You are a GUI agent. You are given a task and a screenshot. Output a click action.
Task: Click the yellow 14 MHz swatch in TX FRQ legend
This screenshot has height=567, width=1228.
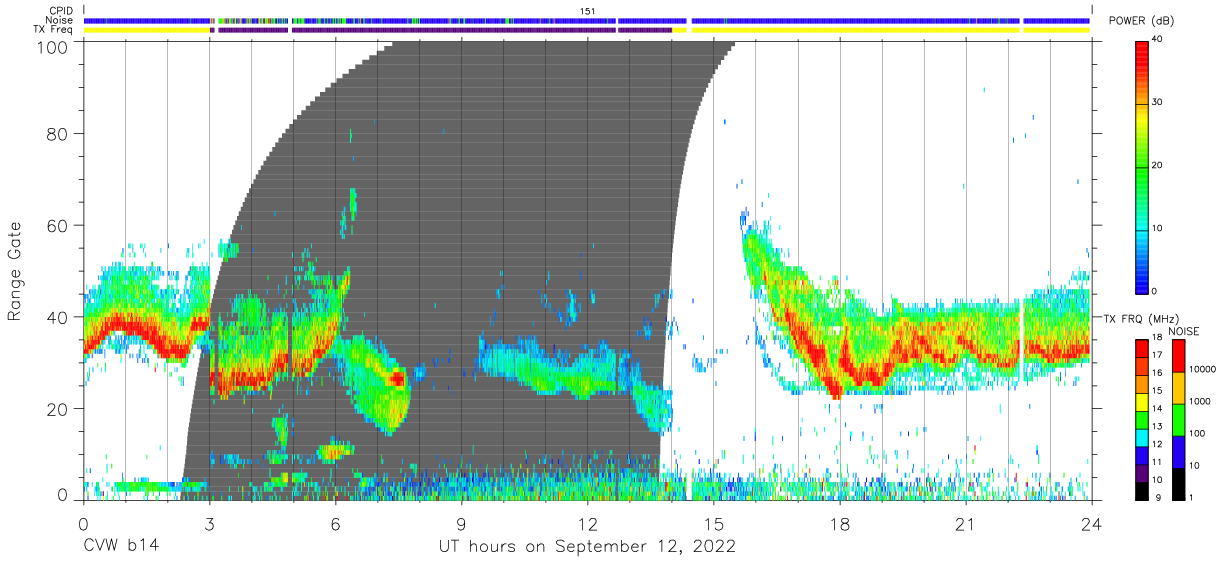pos(1142,402)
